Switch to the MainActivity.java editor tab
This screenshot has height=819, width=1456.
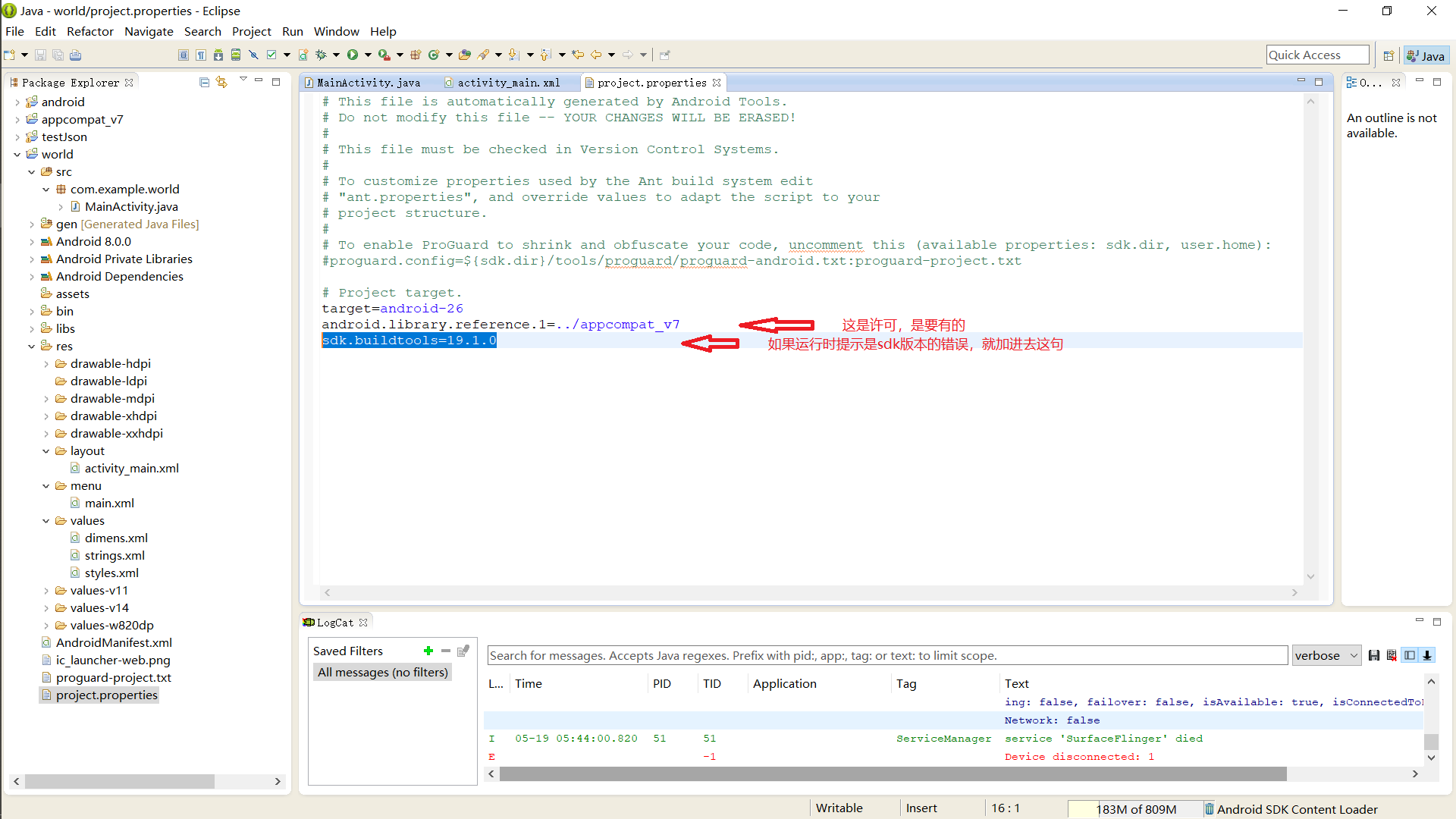(x=369, y=83)
